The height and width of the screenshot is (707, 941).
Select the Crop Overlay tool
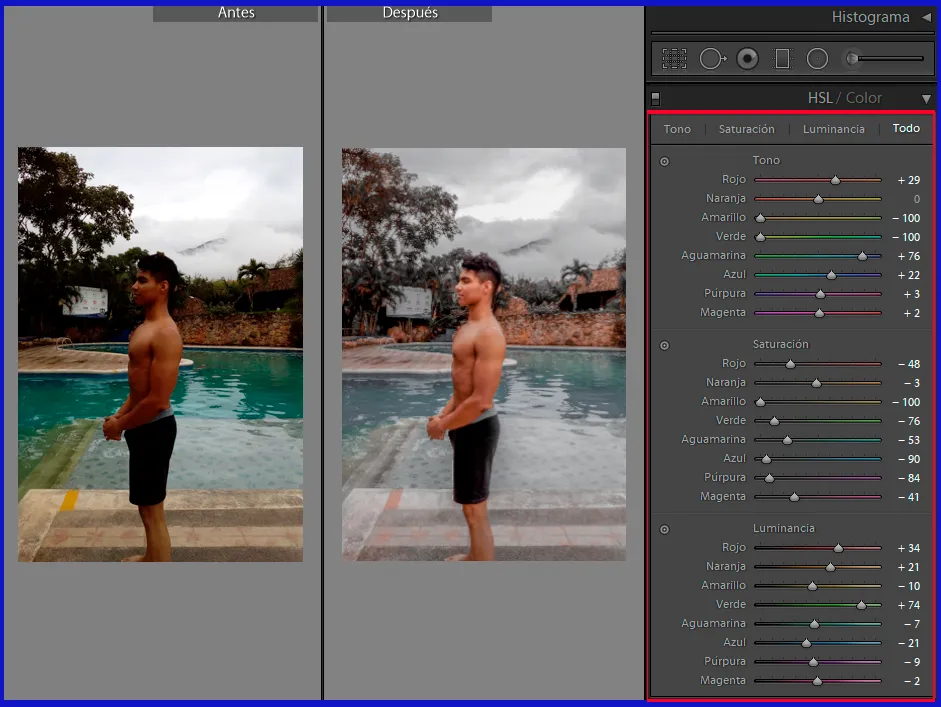(674, 59)
